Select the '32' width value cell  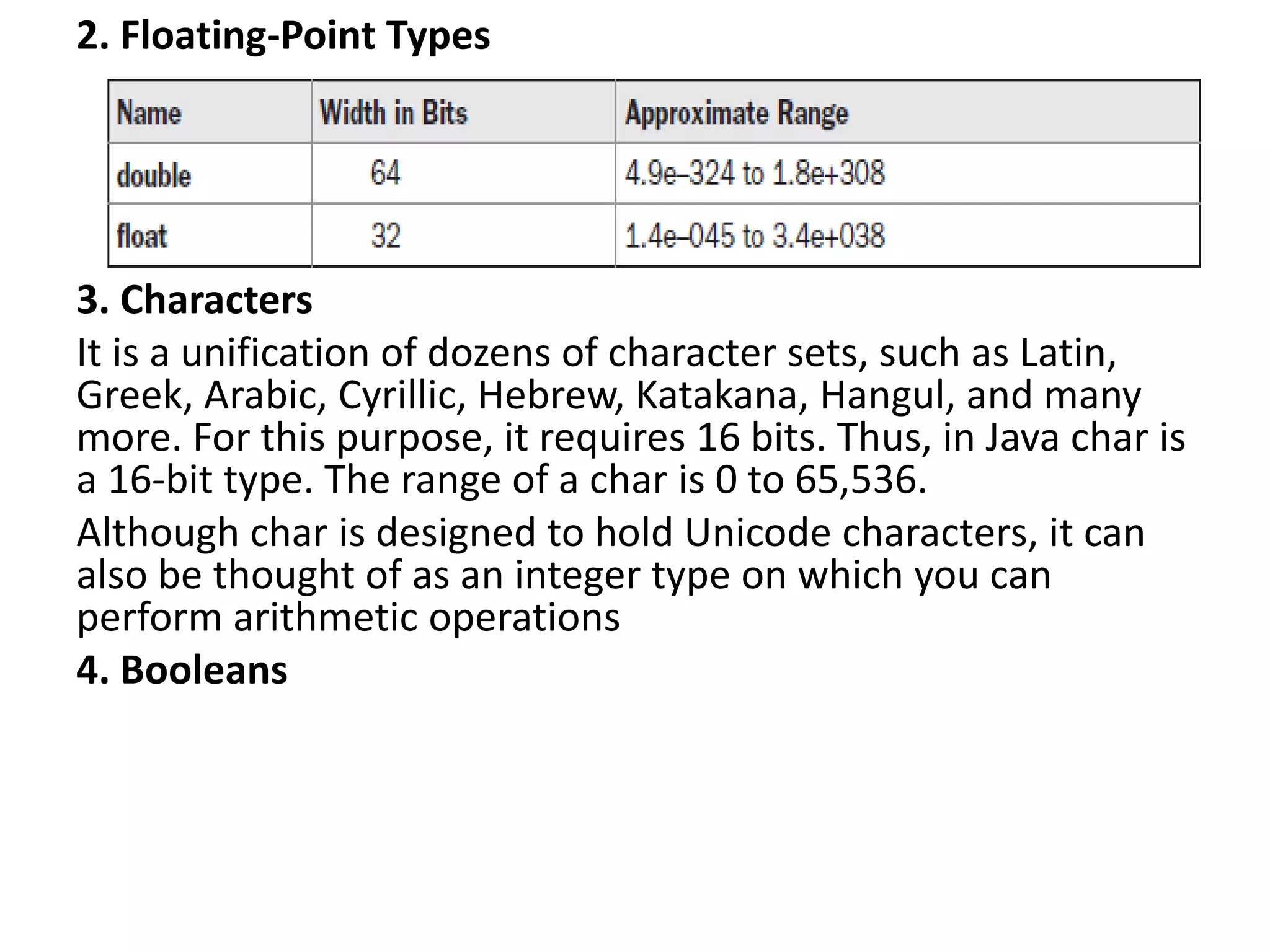click(x=463, y=236)
